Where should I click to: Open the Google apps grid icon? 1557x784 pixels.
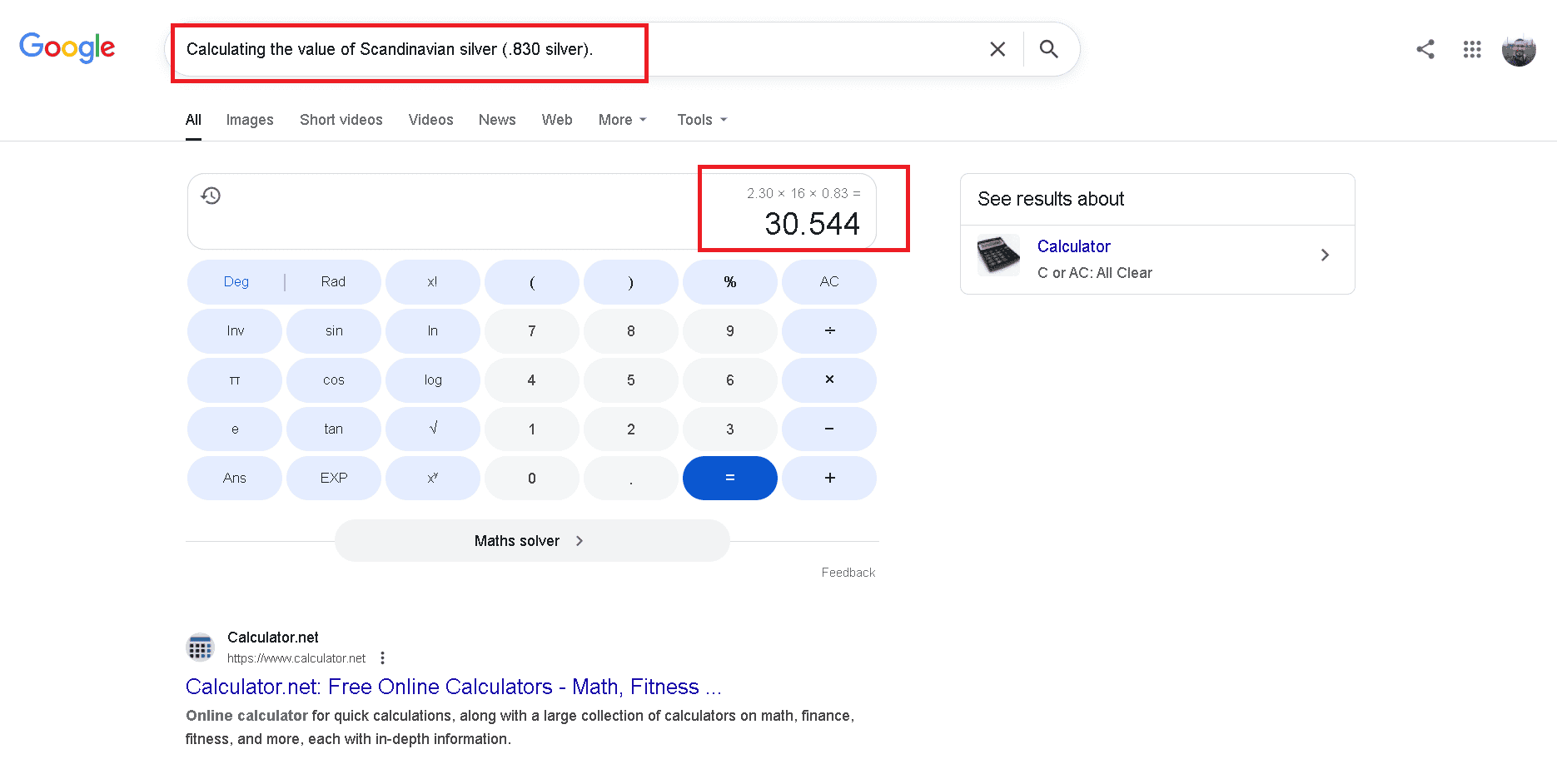pos(1472,49)
